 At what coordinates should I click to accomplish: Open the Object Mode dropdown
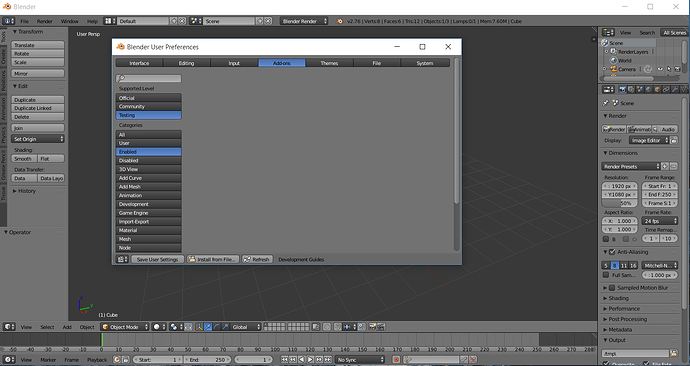(125, 327)
